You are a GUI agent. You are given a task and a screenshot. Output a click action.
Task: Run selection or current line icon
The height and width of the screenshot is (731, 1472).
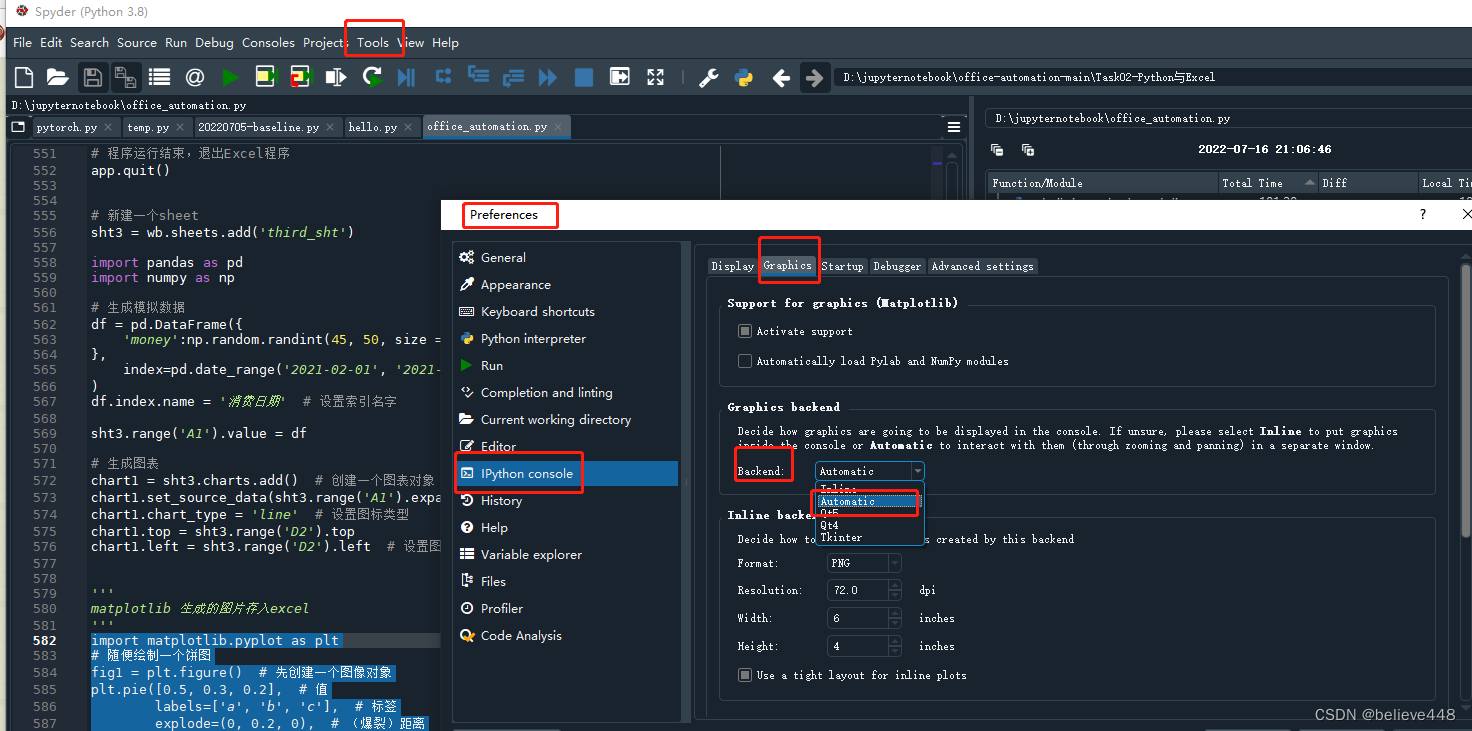pyautogui.click(x=337, y=77)
